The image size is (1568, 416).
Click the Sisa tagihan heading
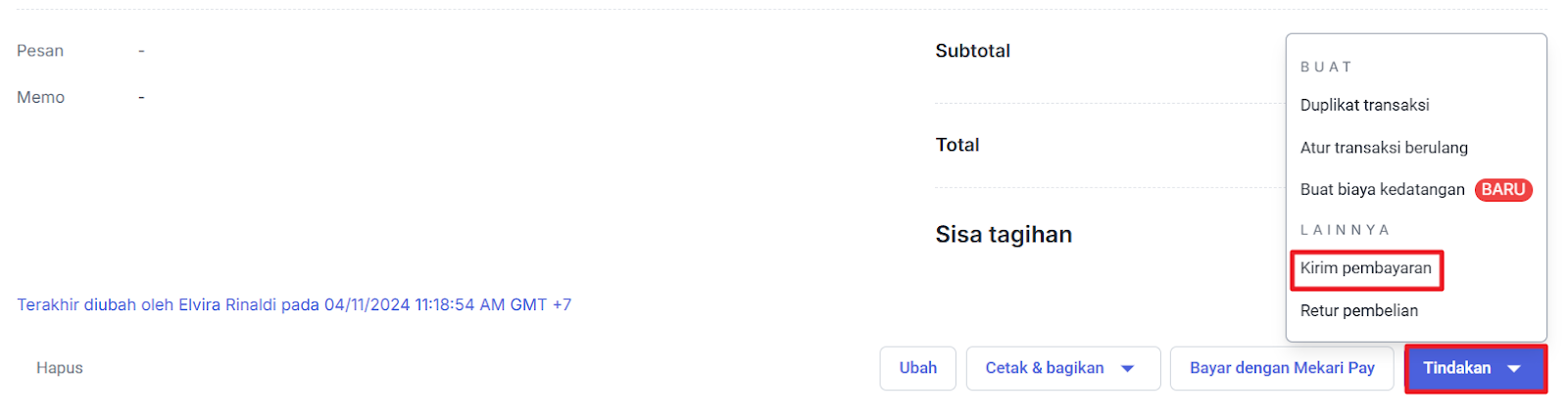click(x=1004, y=235)
